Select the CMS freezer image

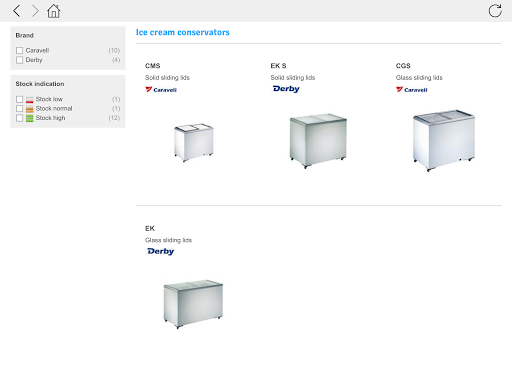194,142
